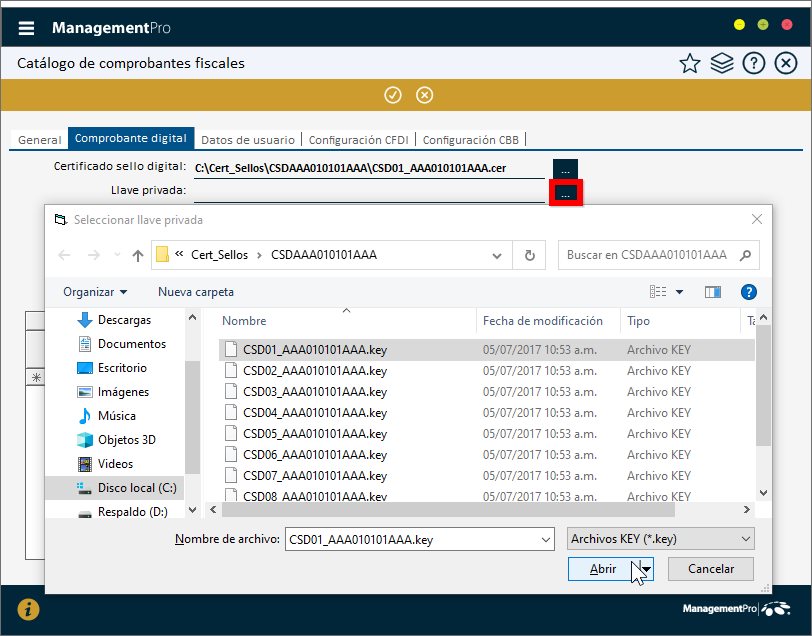This screenshot has height=636, width=812.
Task: Browse for Certificado sello digital file
Action: 566,169
